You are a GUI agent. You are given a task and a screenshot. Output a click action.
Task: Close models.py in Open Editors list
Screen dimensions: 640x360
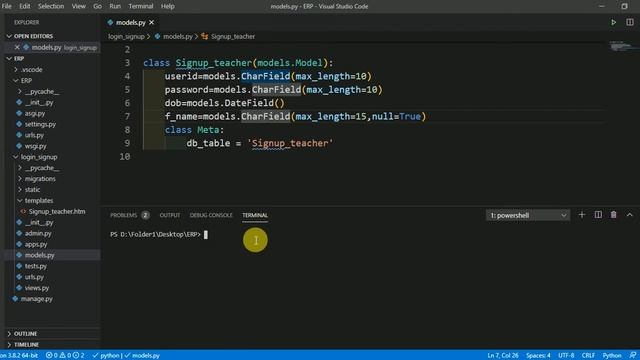point(17,47)
